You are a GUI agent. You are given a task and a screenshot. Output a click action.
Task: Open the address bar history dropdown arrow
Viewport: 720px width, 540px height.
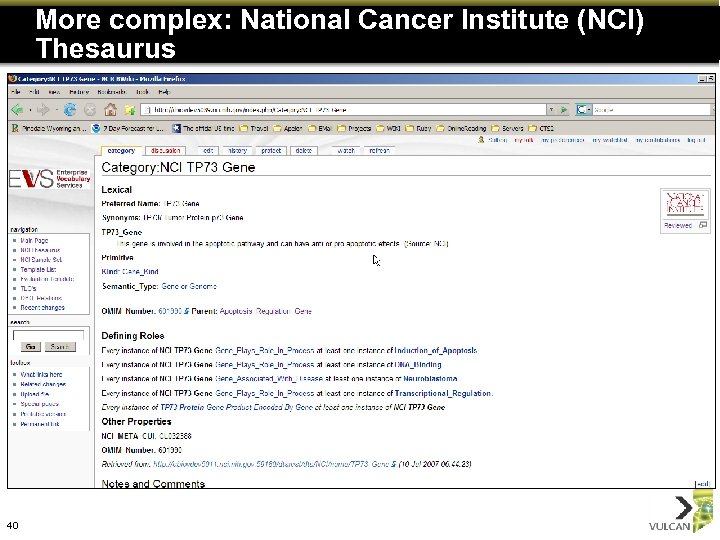[551, 110]
